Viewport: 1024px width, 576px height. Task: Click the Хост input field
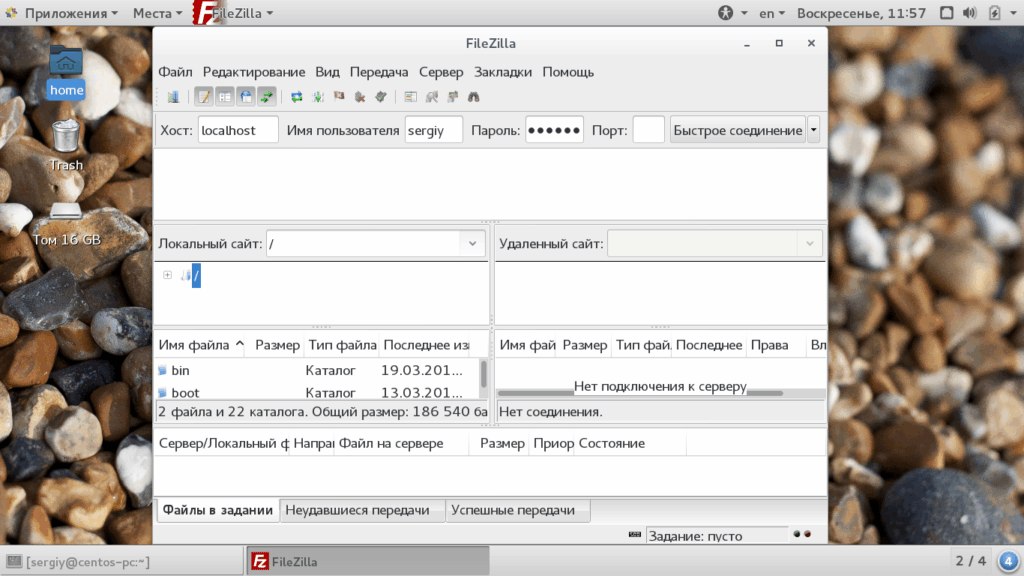[x=238, y=130]
